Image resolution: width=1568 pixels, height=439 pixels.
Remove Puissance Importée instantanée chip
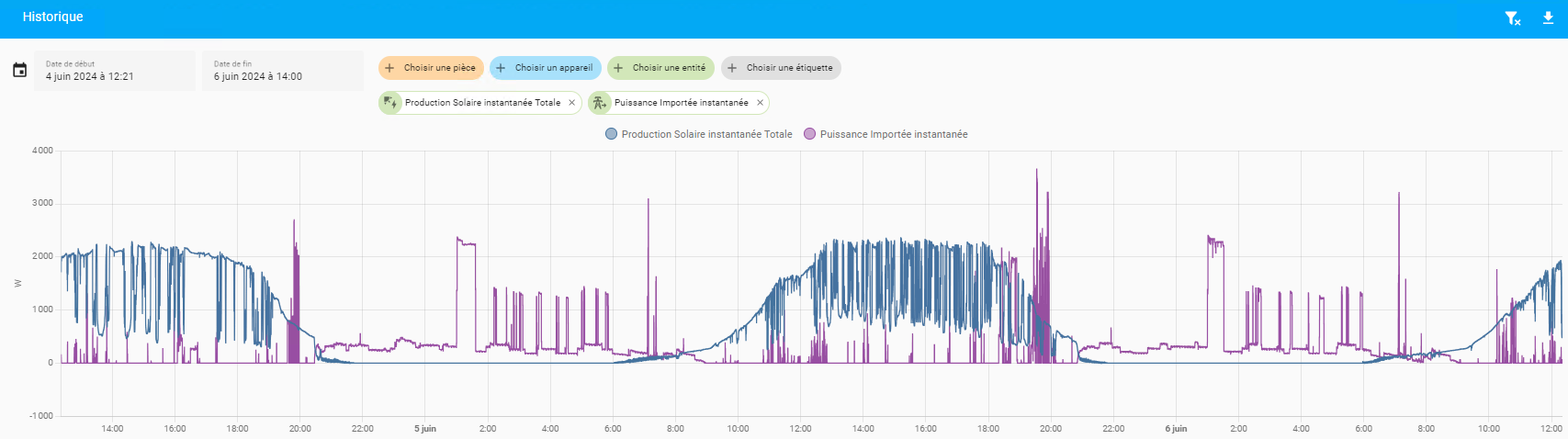tap(760, 103)
